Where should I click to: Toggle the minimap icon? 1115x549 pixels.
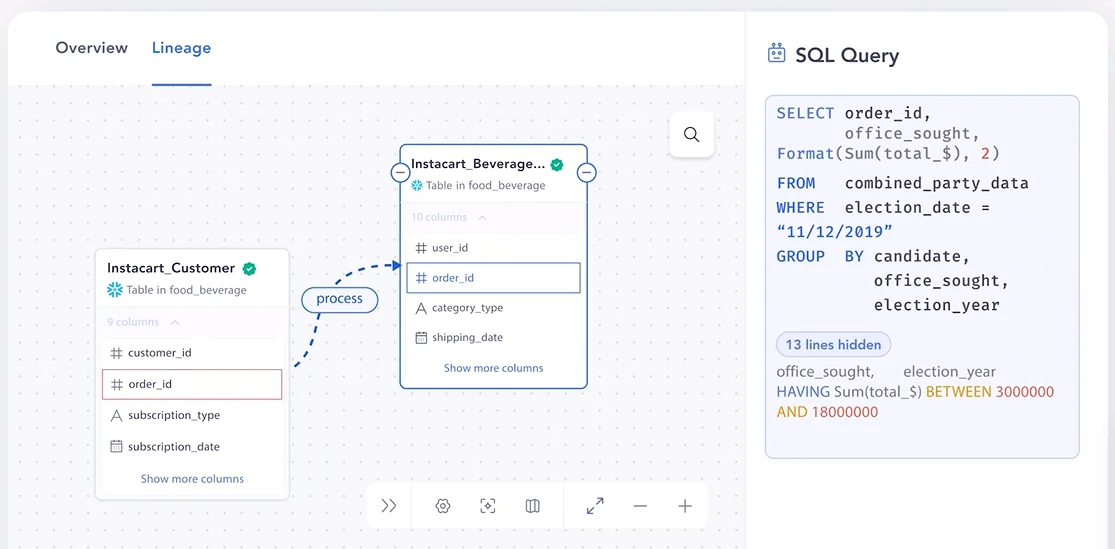coord(533,506)
